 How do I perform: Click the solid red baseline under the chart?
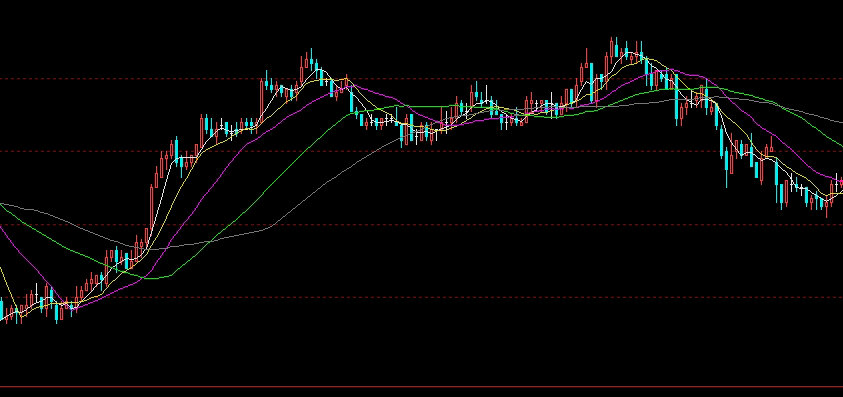point(422,387)
